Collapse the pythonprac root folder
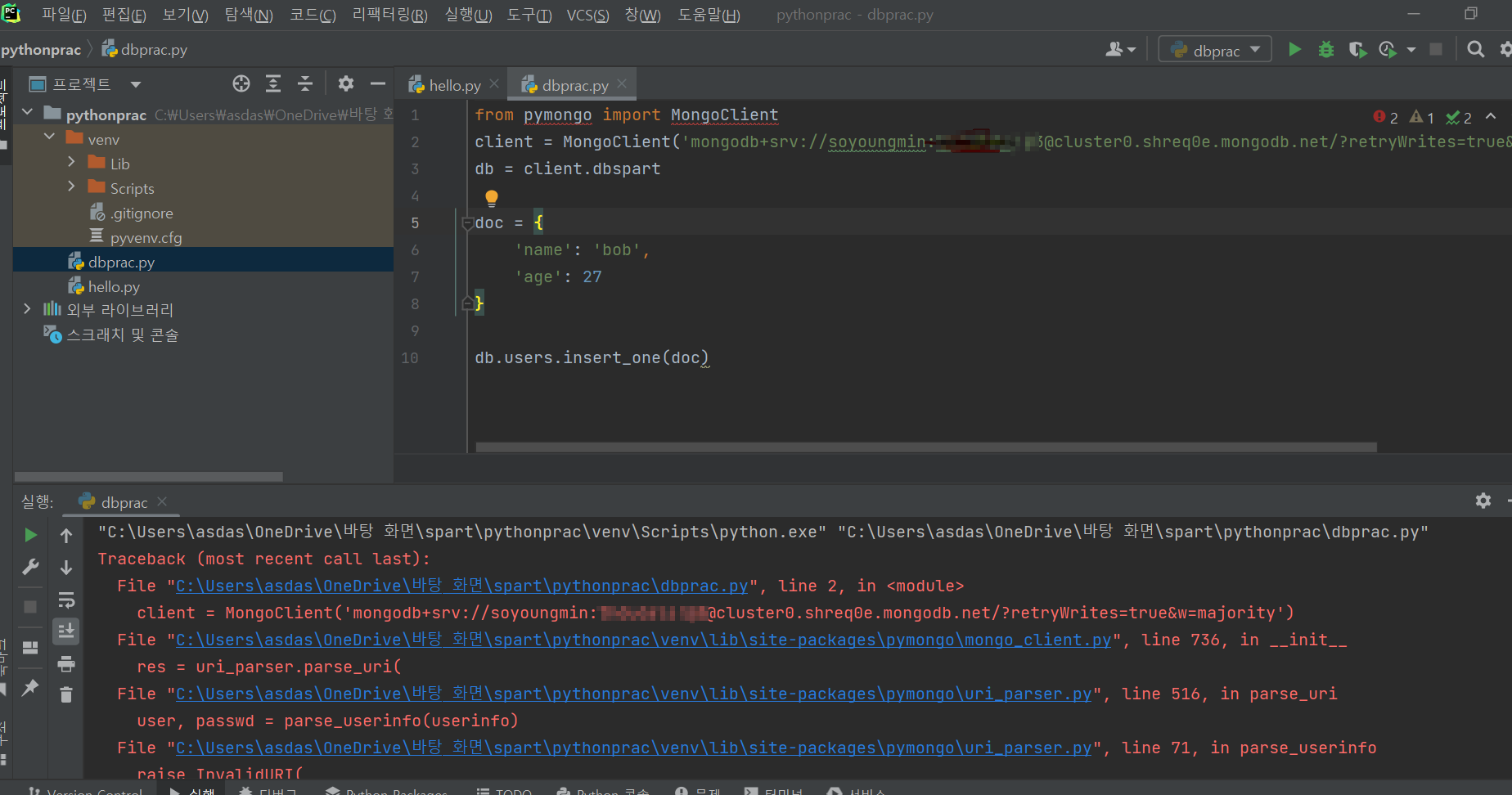This screenshot has height=795, width=1512. (28, 113)
